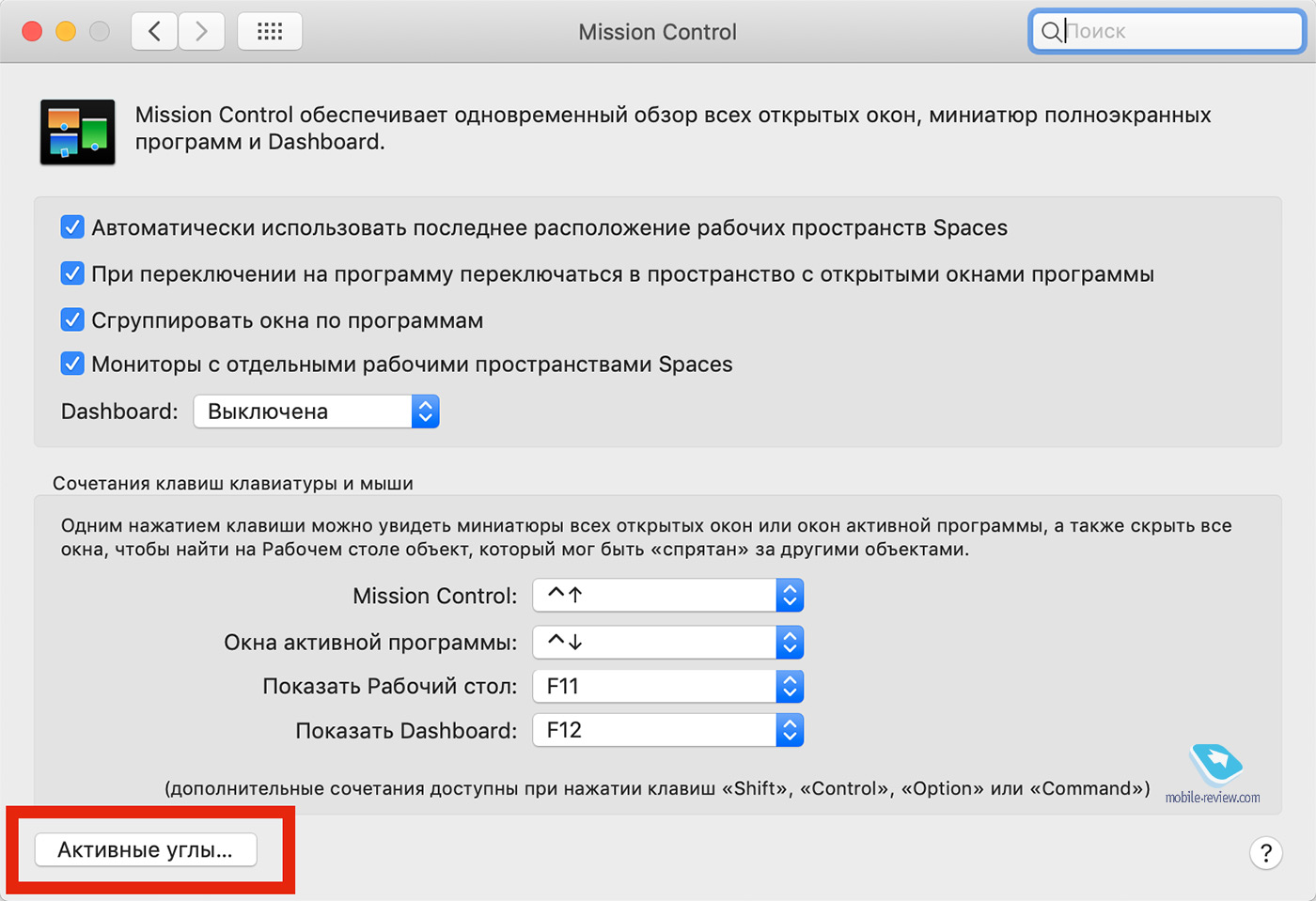Click the Dashboard: label
Screen dimensions: 1316x901
(119, 412)
